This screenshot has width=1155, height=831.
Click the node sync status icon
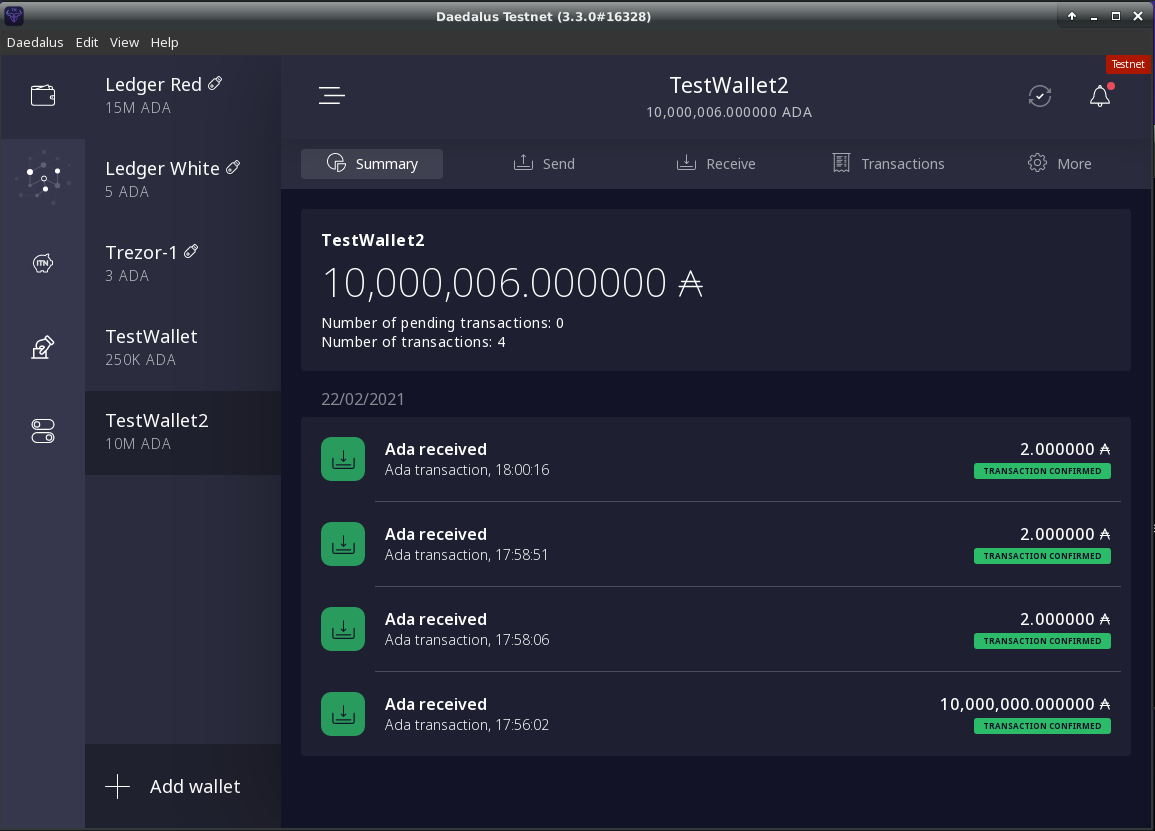point(1039,96)
